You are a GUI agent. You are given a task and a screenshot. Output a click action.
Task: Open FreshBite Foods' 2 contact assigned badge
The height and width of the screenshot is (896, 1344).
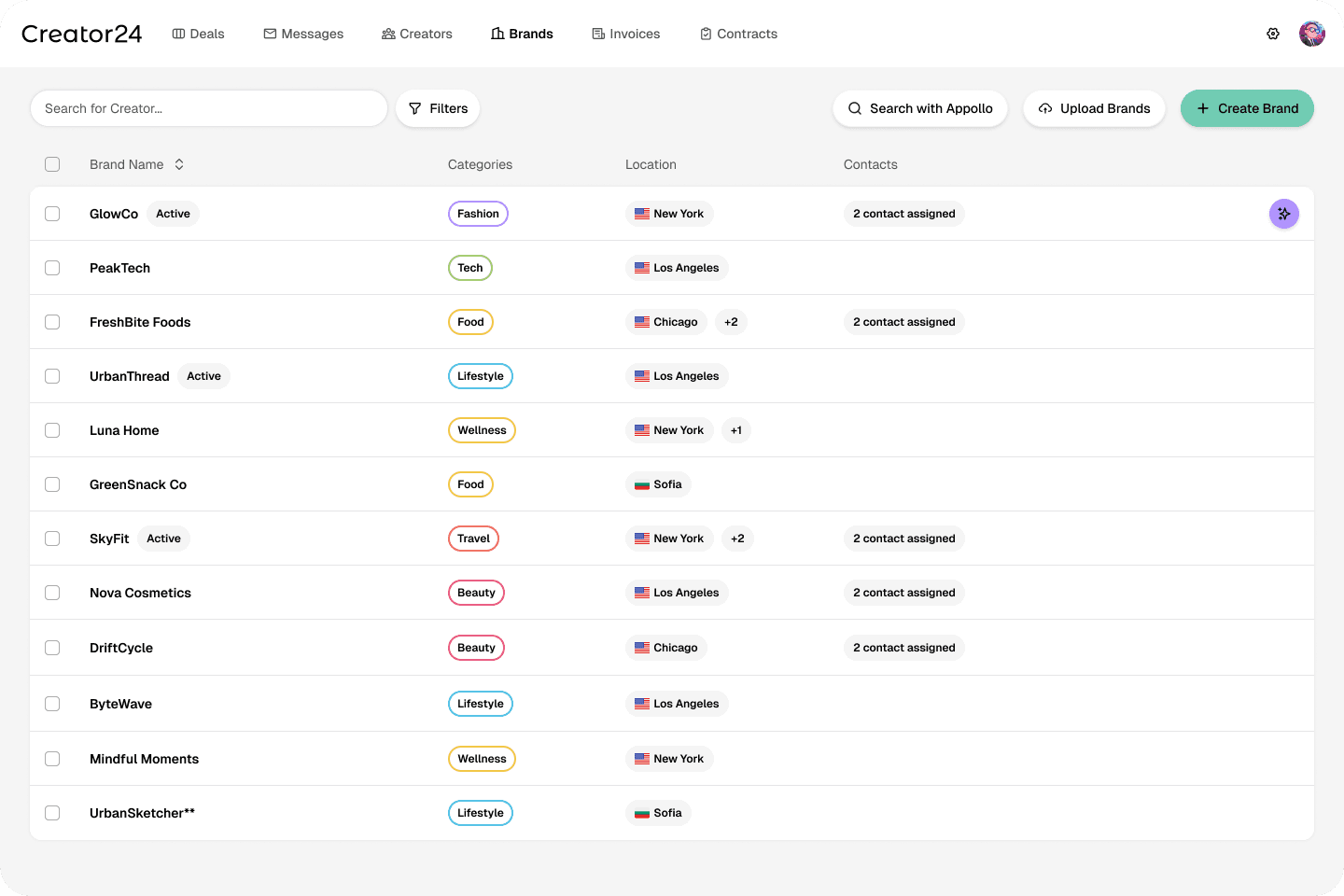tap(904, 322)
